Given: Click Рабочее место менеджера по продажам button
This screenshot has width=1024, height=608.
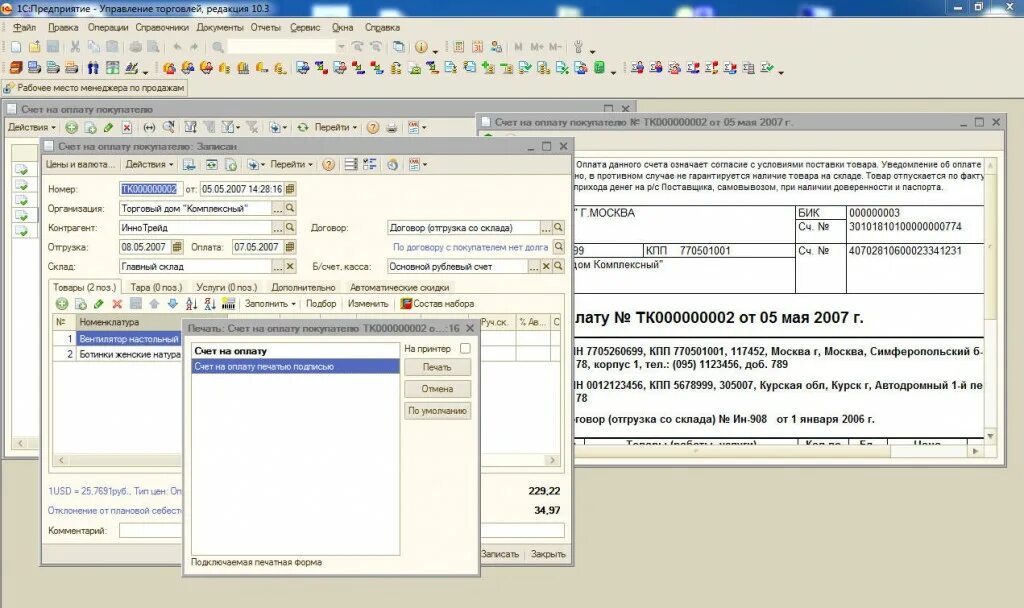Looking at the screenshot, I should pos(95,88).
